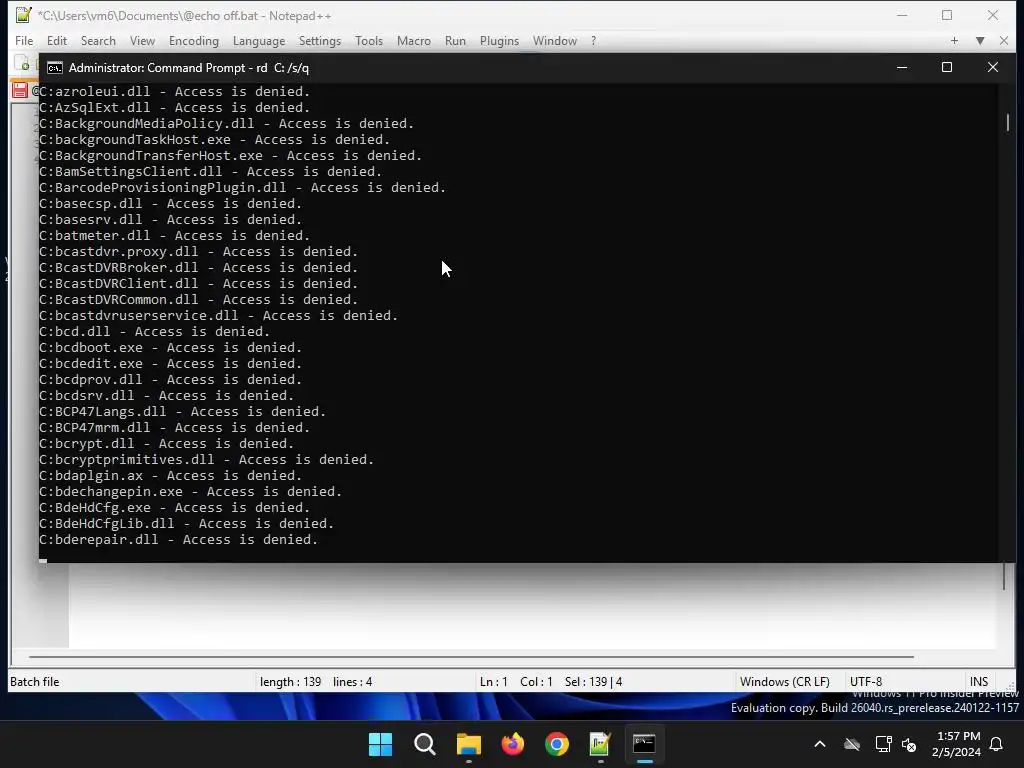Screen dimensions: 1024x768
Task: Open network status tray icon
Action: point(883,744)
